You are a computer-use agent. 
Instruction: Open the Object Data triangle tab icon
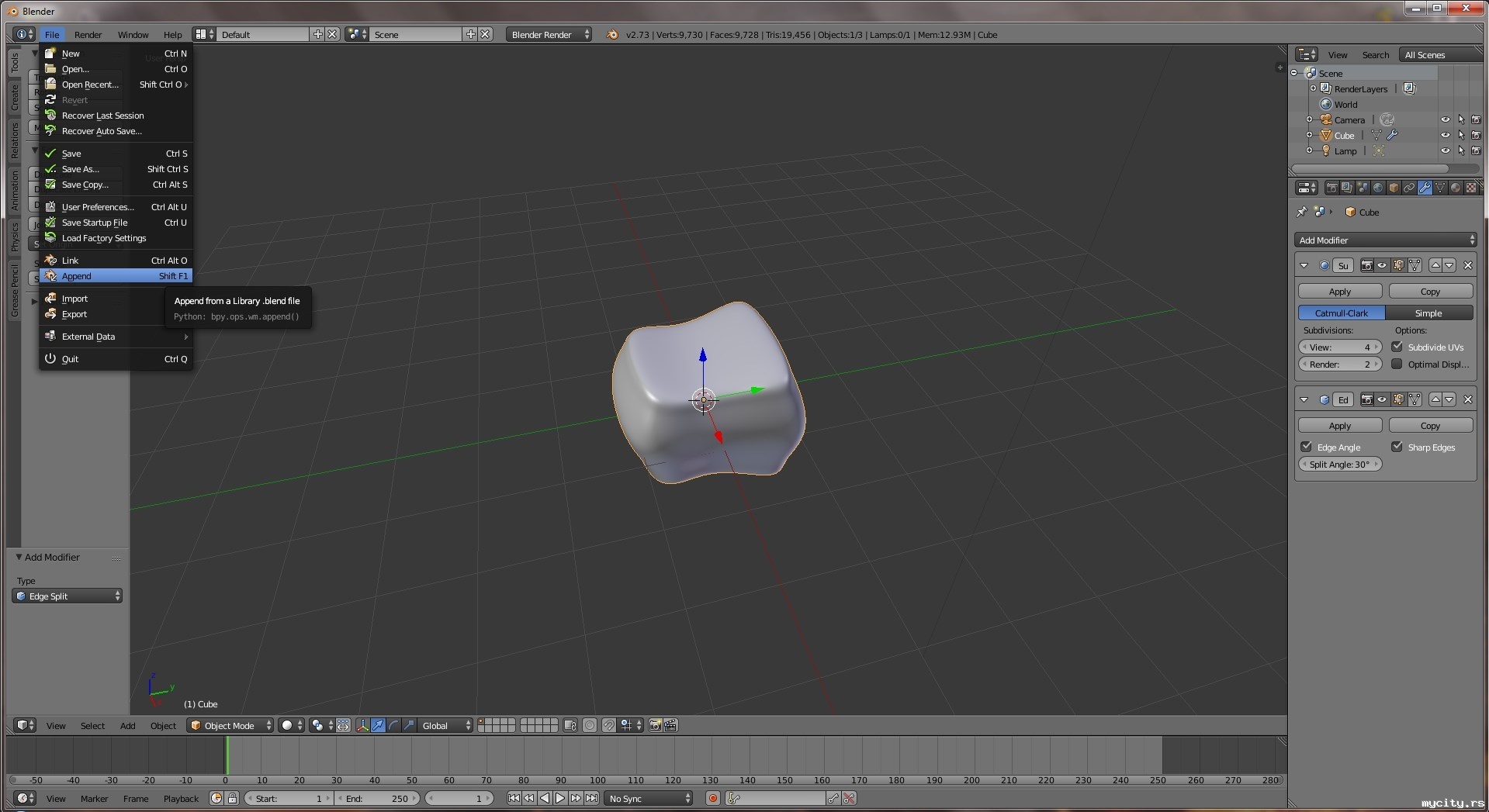(x=1440, y=188)
